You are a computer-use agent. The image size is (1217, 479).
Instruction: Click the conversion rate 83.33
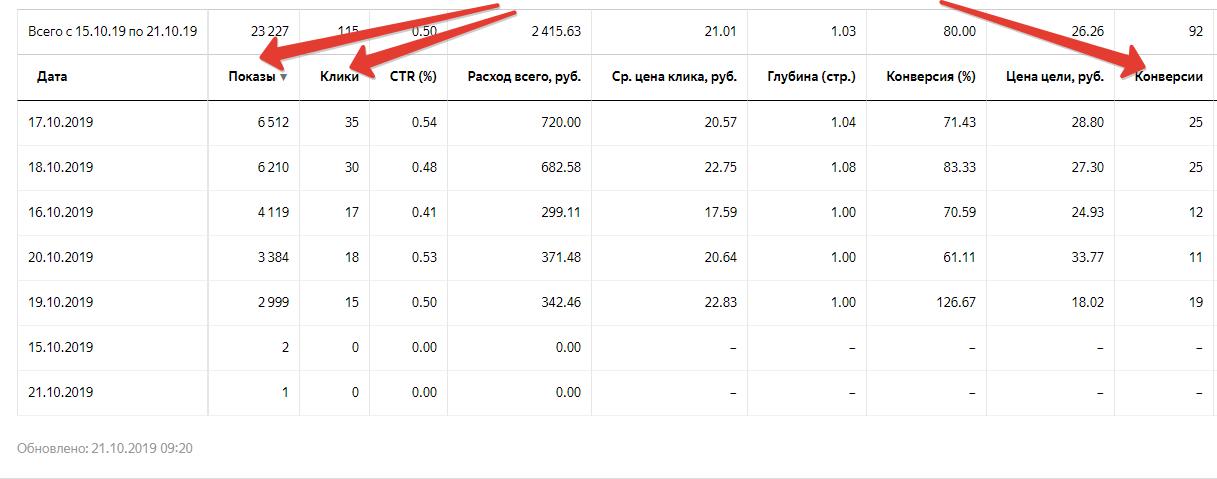(959, 167)
